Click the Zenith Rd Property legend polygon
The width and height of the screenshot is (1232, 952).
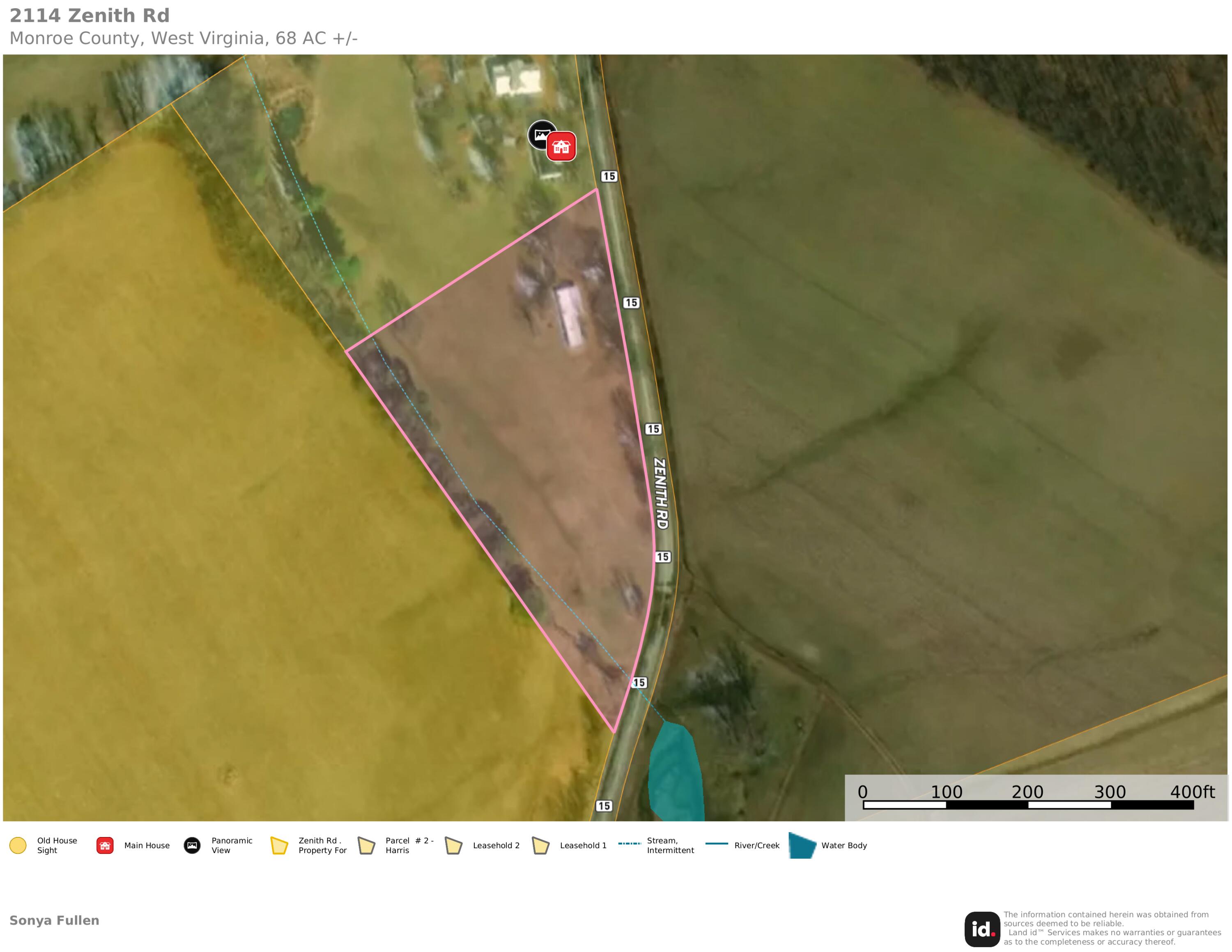(279, 845)
